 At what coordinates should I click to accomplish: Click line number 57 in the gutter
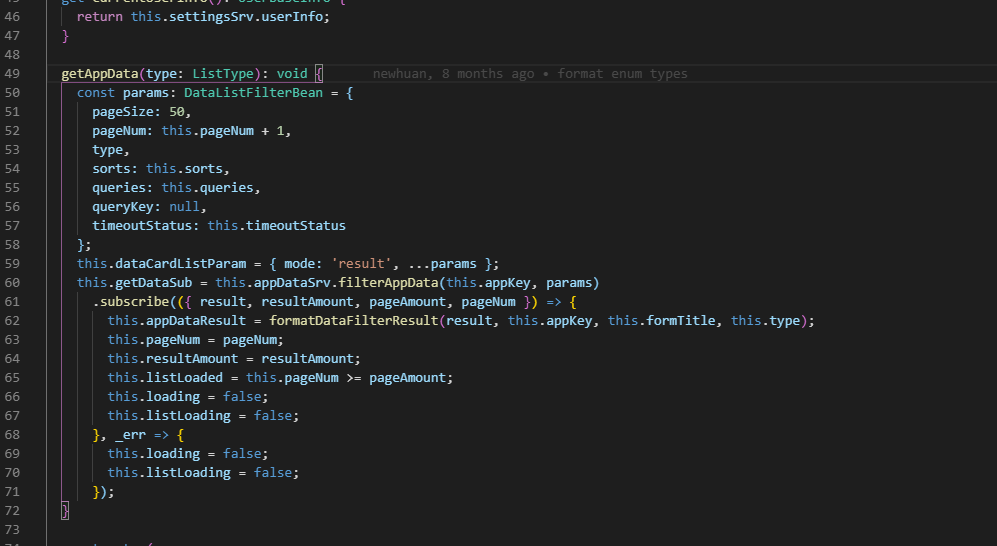[12, 226]
